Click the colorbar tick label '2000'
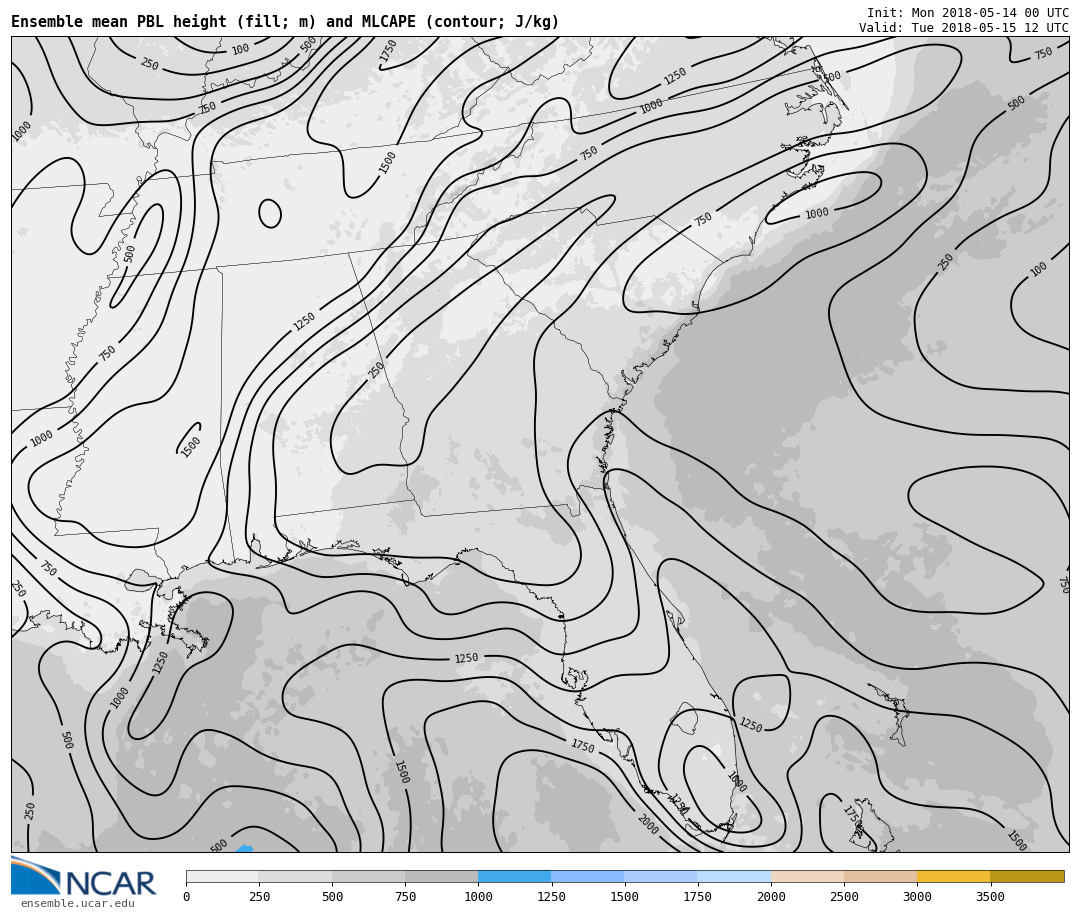Screen dimensions: 1080x915 pos(771,896)
